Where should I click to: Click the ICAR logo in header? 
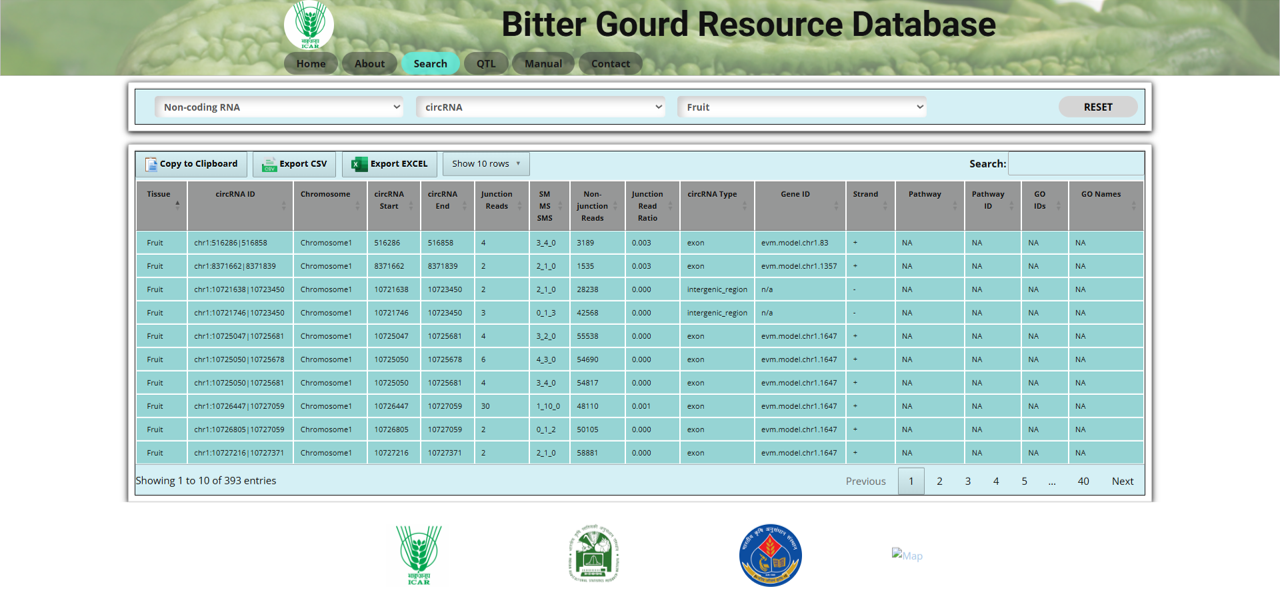[309, 25]
